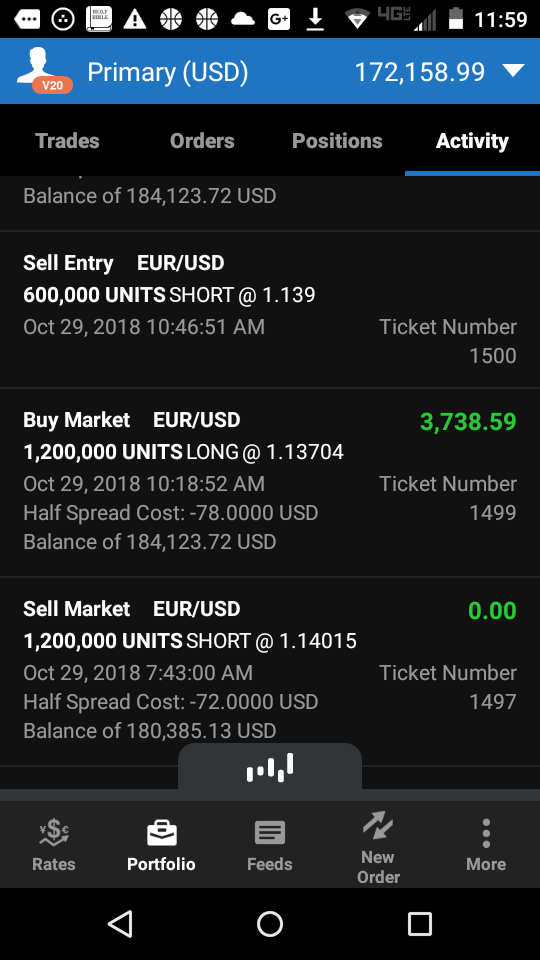Screen dimensions: 540x960
Task: Open Sell Market ticket 1497 entry
Action: [270, 671]
